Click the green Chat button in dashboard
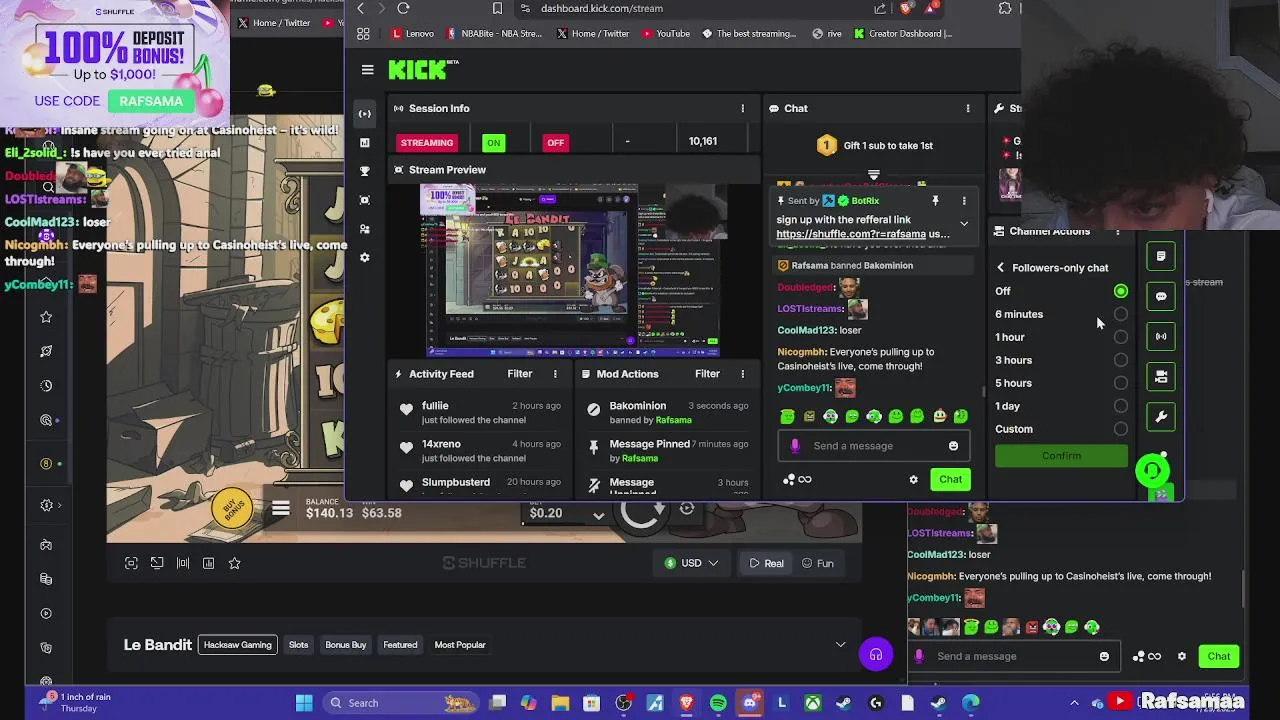This screenshot has width=1280, height=720. (x=950, y=479)
